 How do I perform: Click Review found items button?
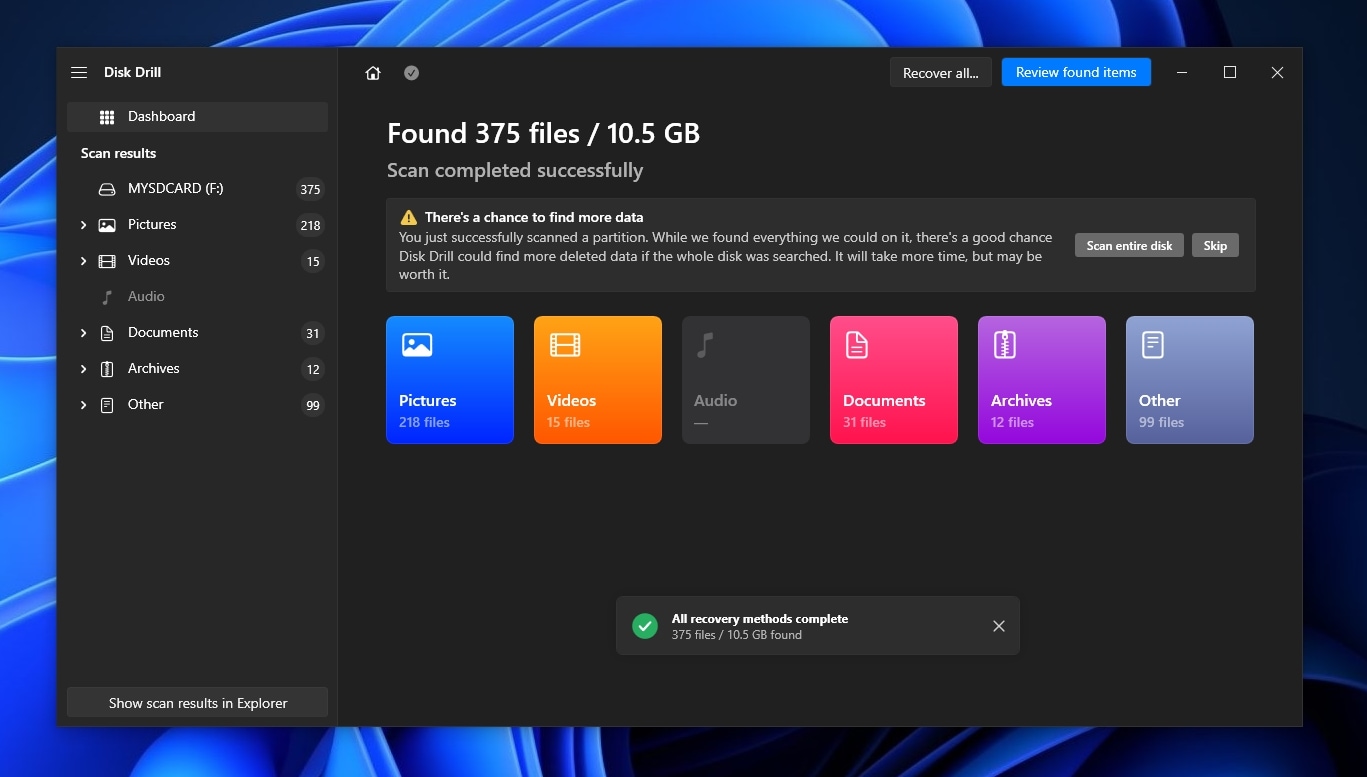(1076, 72)
